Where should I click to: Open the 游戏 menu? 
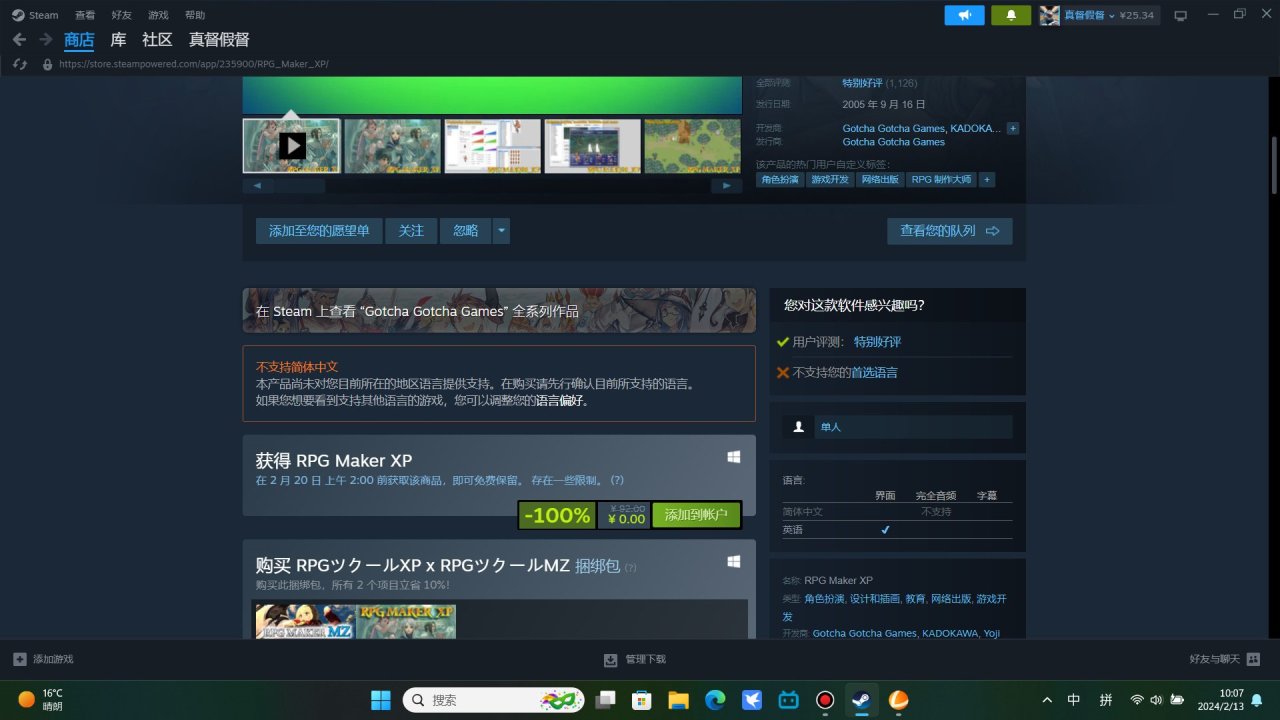pos(158,15)
